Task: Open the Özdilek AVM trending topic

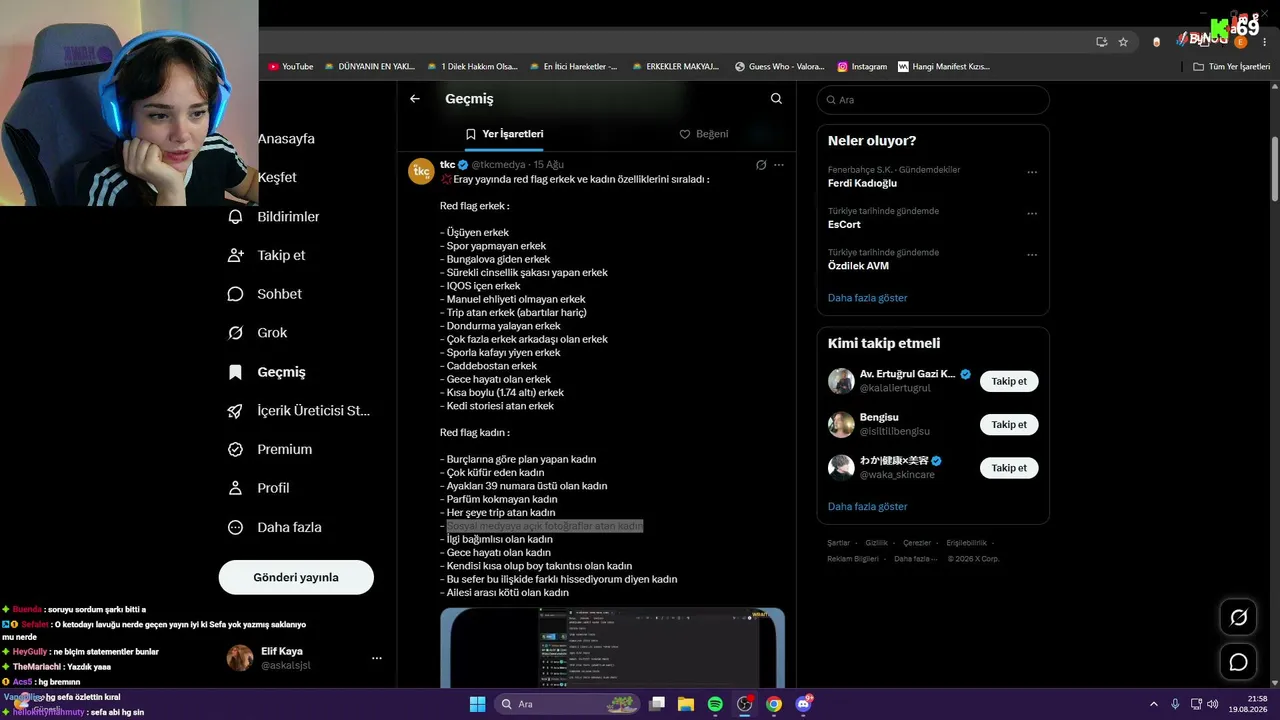Action: pyautogui.click(x=858, y=266)
